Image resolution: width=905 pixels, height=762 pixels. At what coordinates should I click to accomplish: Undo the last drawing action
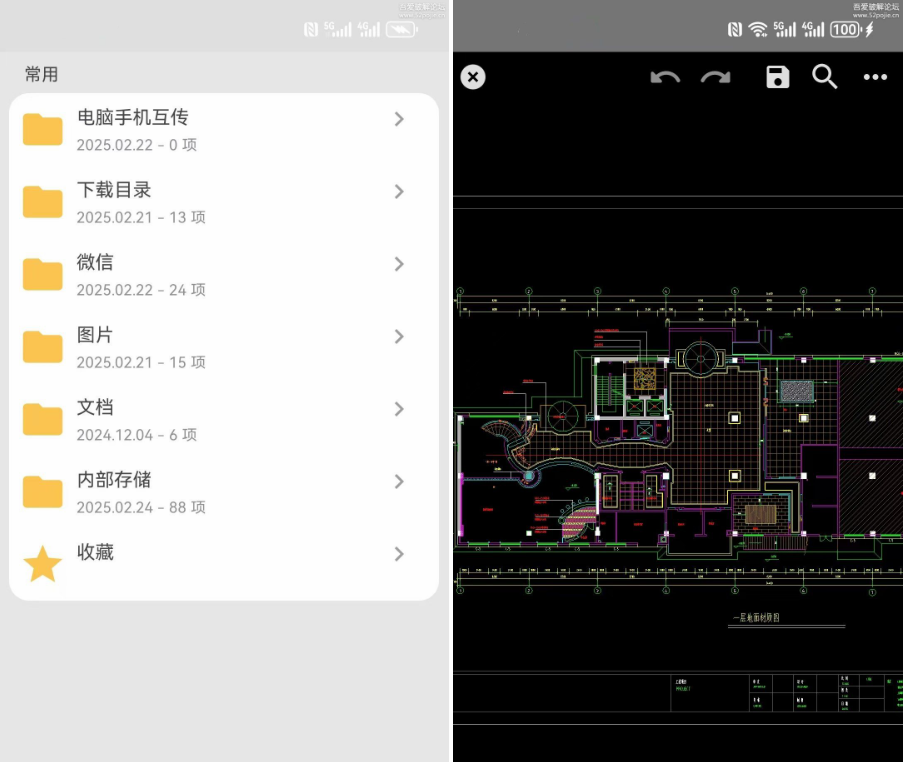point(665,78)
